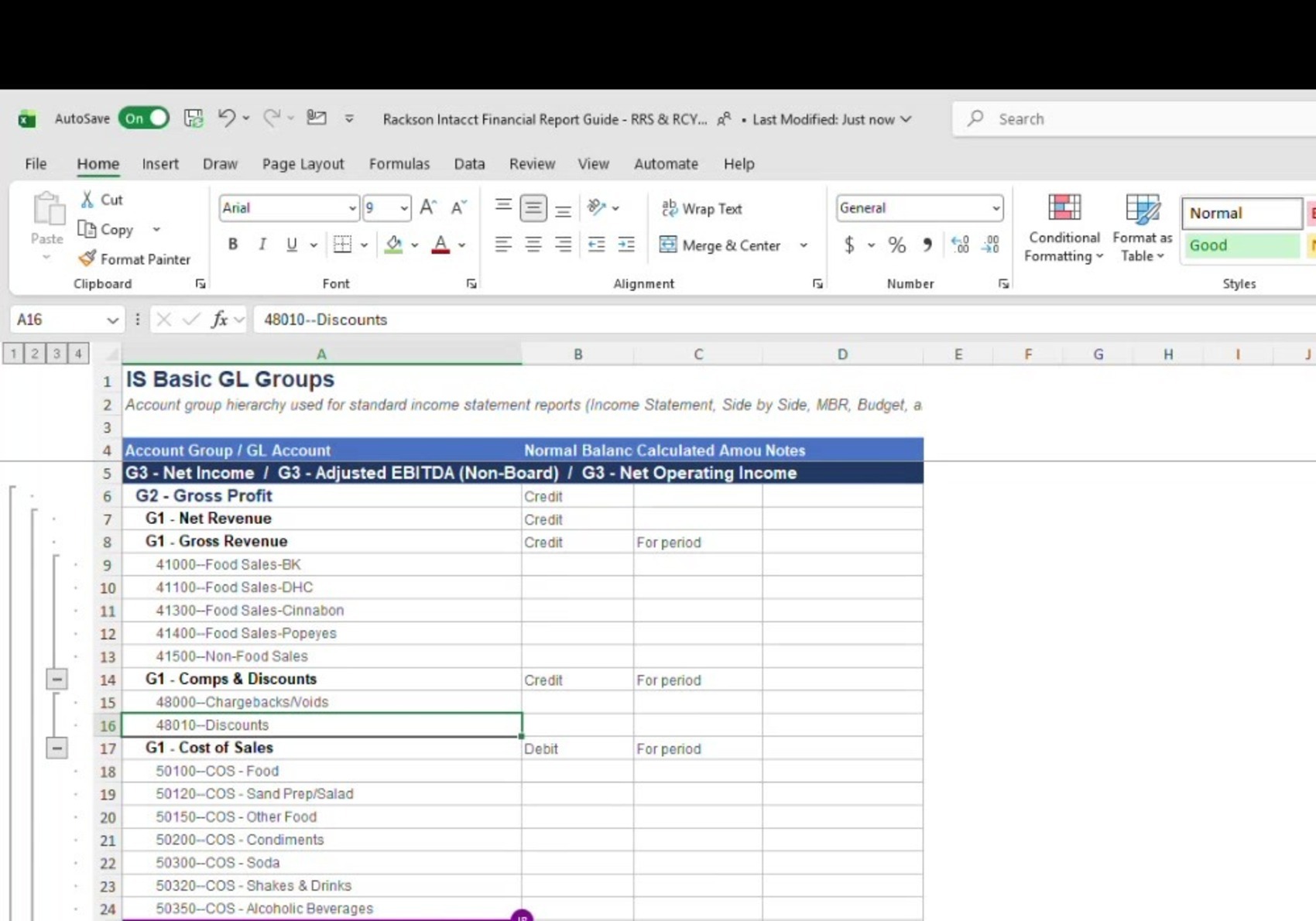Click the Borders icon
Image resolution: width=1316 pixels, height=921 pixels.
pos(342,245)
